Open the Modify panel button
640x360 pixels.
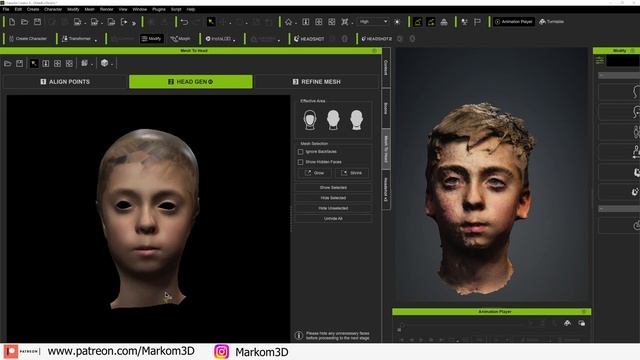151,39
